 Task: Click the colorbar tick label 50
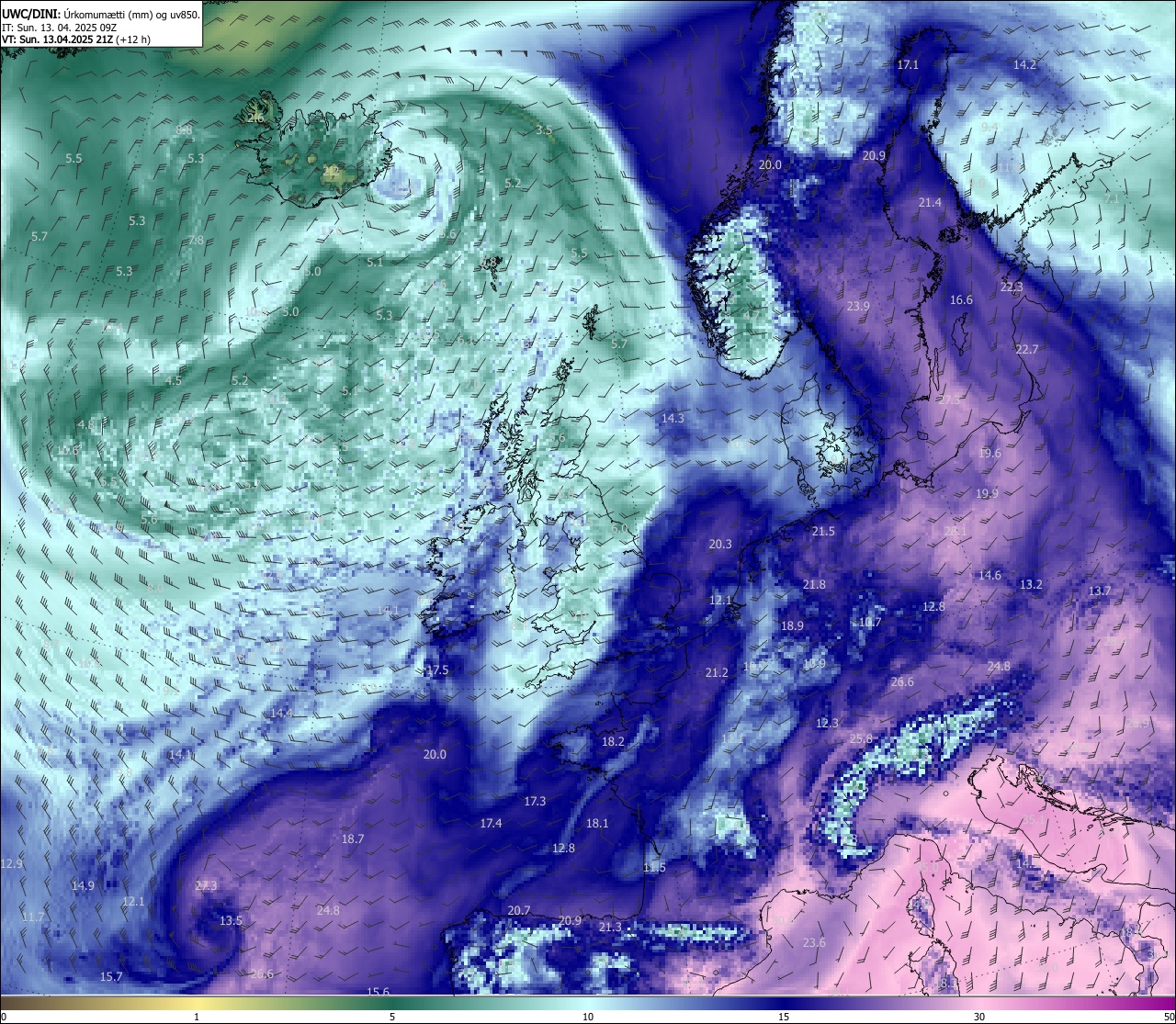click(1169, 1017)
